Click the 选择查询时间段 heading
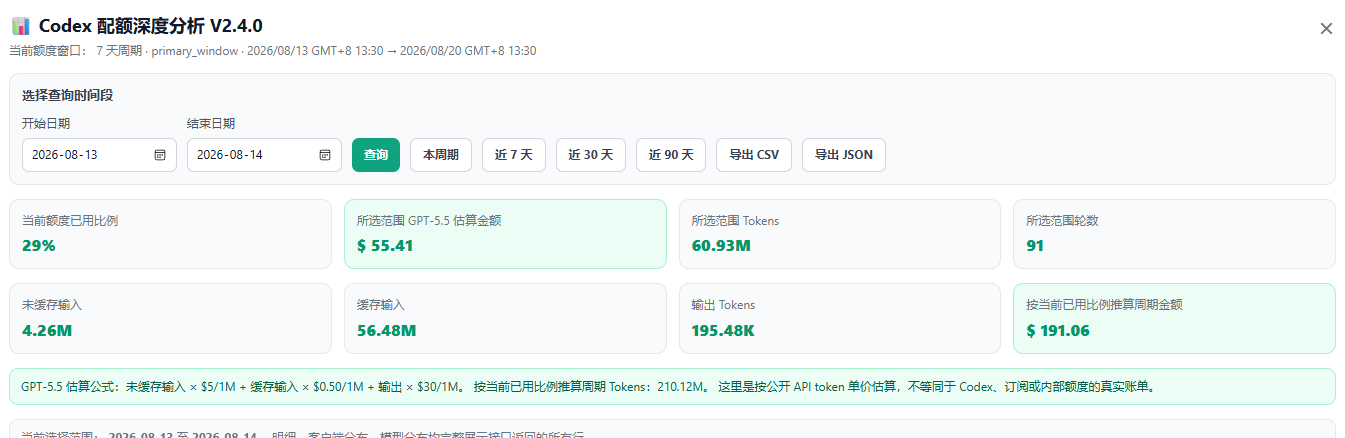 click(66, 96)
